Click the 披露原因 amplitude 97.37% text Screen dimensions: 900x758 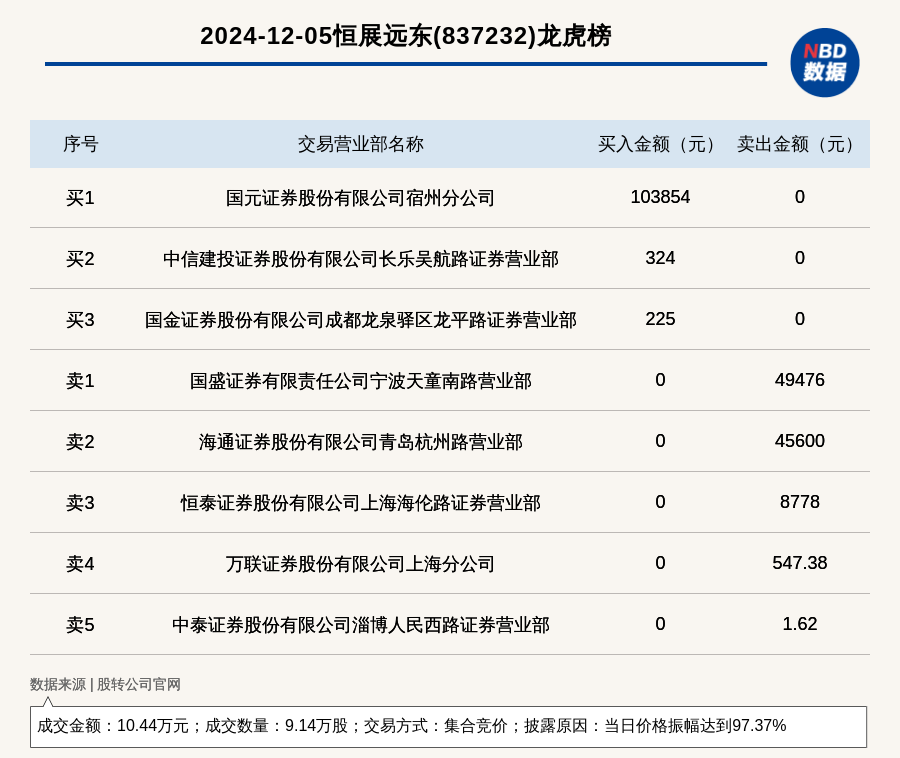click(655, 726)
